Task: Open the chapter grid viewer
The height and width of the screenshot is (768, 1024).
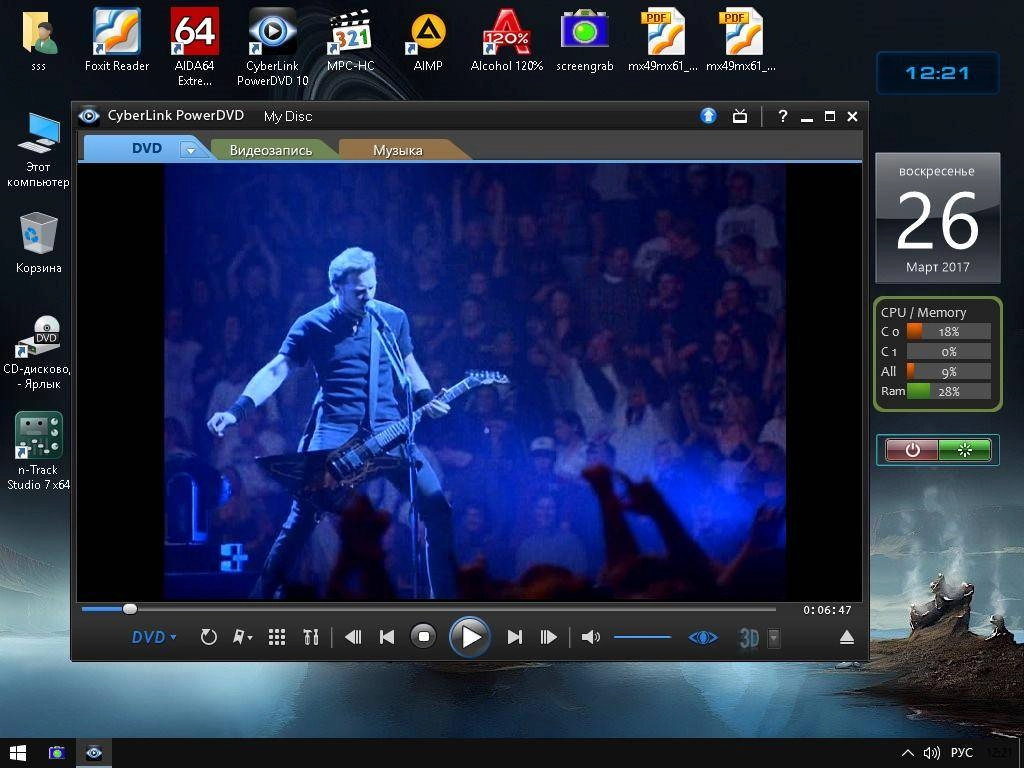Action: (277, 637)
